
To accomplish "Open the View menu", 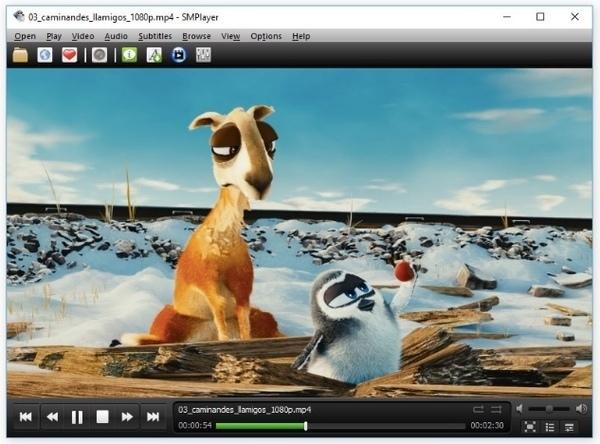I will [230, 36].
